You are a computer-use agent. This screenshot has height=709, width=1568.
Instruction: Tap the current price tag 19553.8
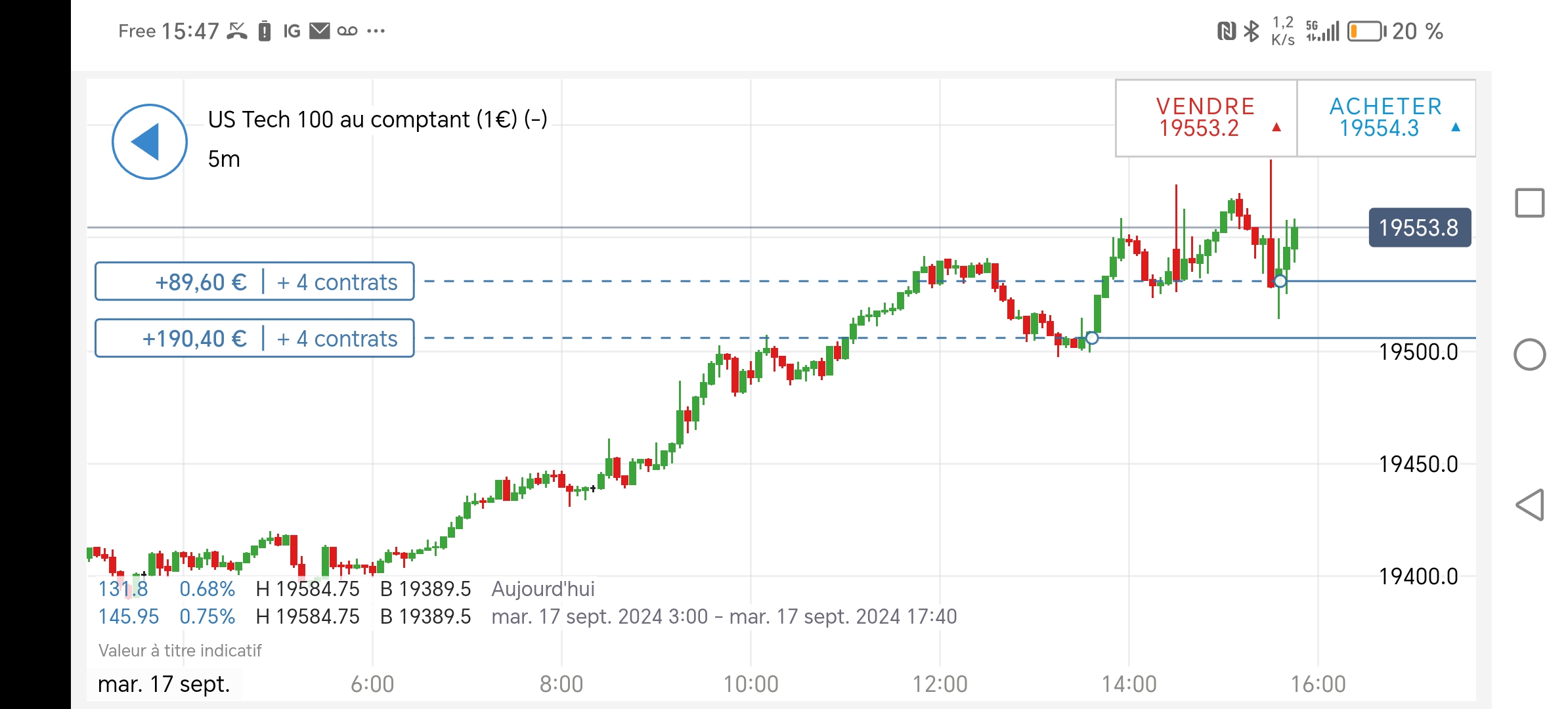tap(1419, 228)
